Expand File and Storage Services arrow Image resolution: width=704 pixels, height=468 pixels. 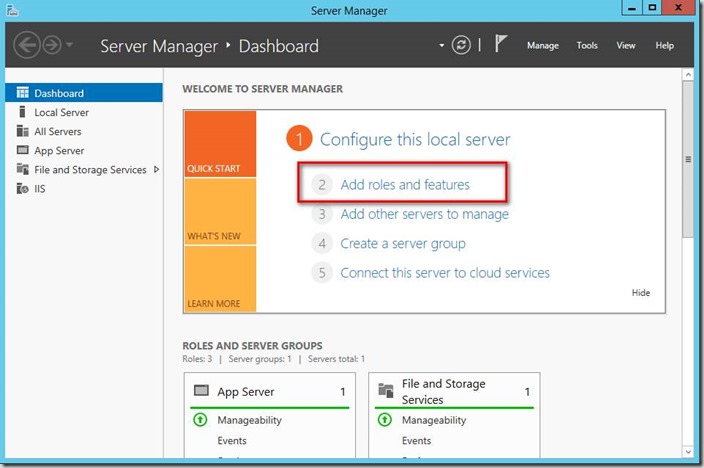[156, 169]
